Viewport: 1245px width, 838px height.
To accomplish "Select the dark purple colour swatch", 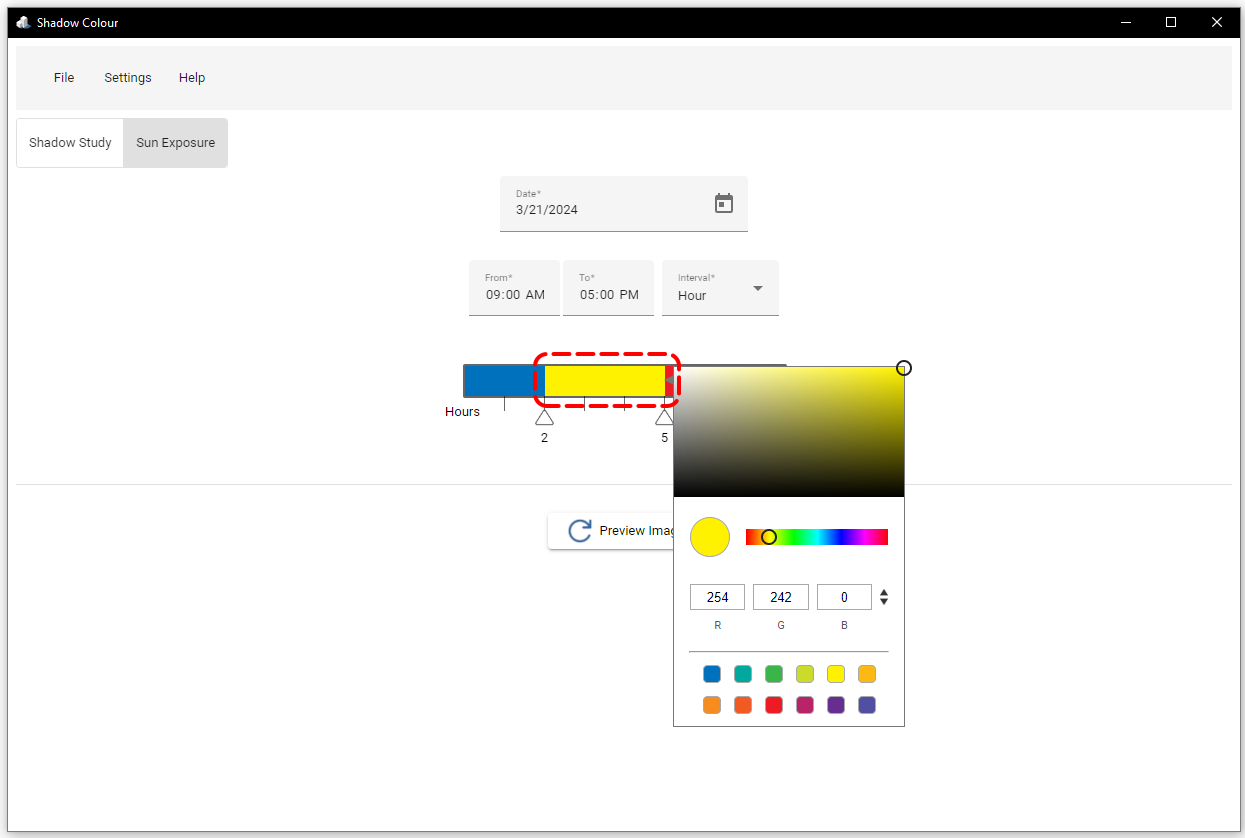I will click(835, 705).
